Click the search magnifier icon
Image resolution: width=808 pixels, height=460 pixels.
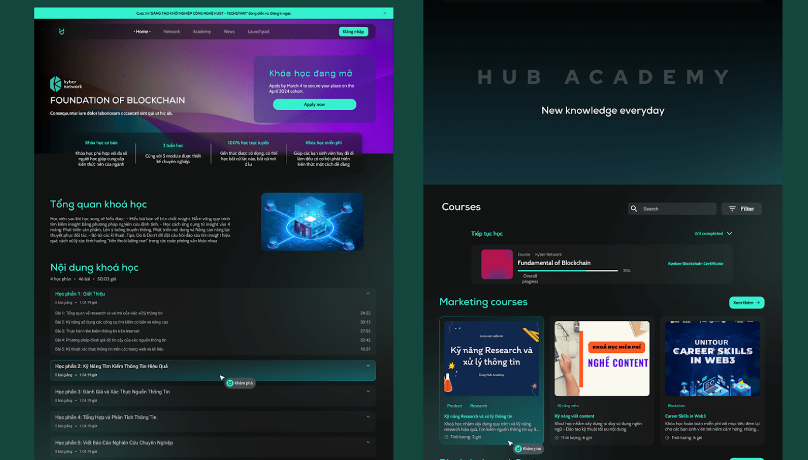tap(634, 209)
